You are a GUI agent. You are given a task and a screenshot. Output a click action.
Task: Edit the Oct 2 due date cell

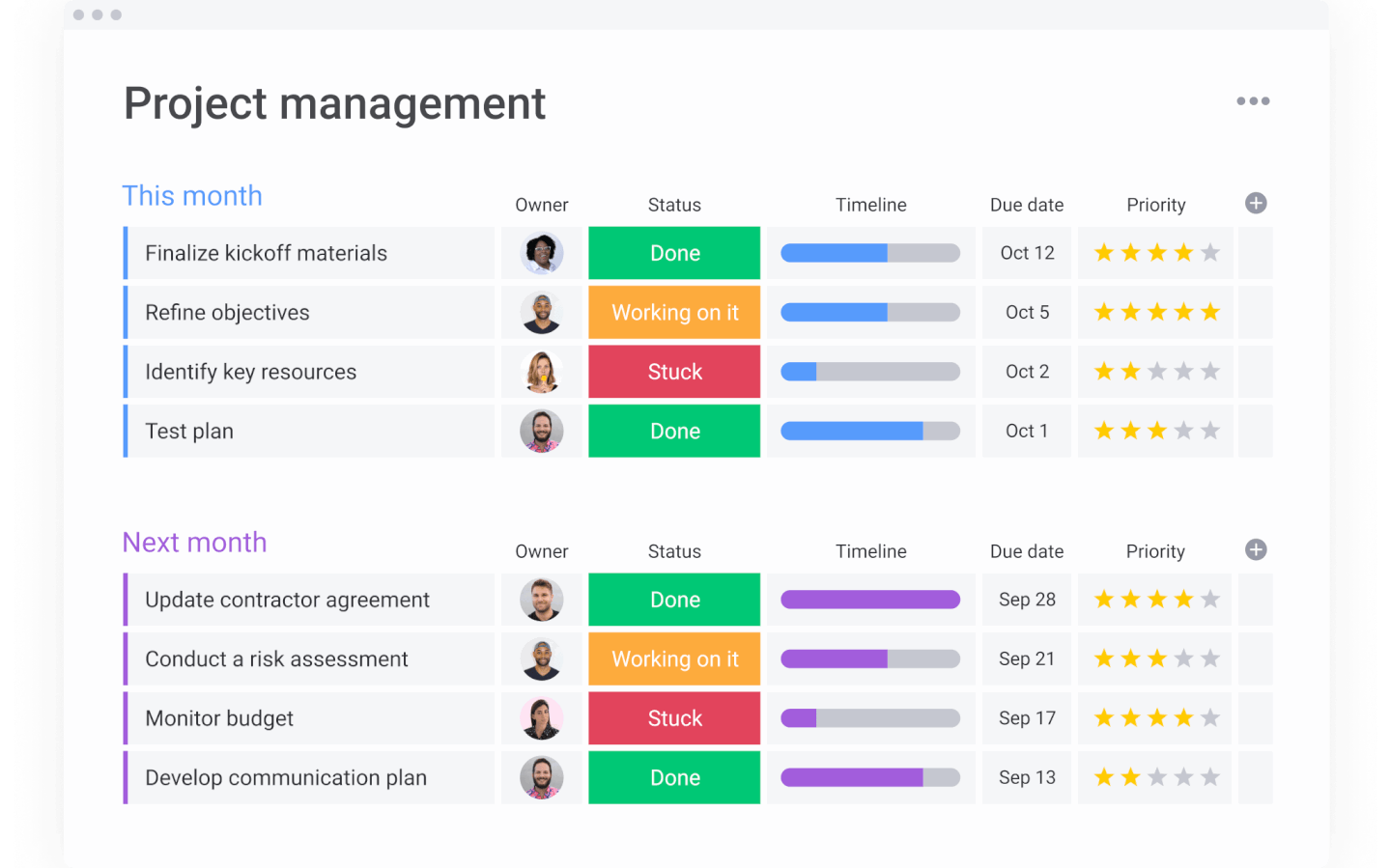[1027, 372]
